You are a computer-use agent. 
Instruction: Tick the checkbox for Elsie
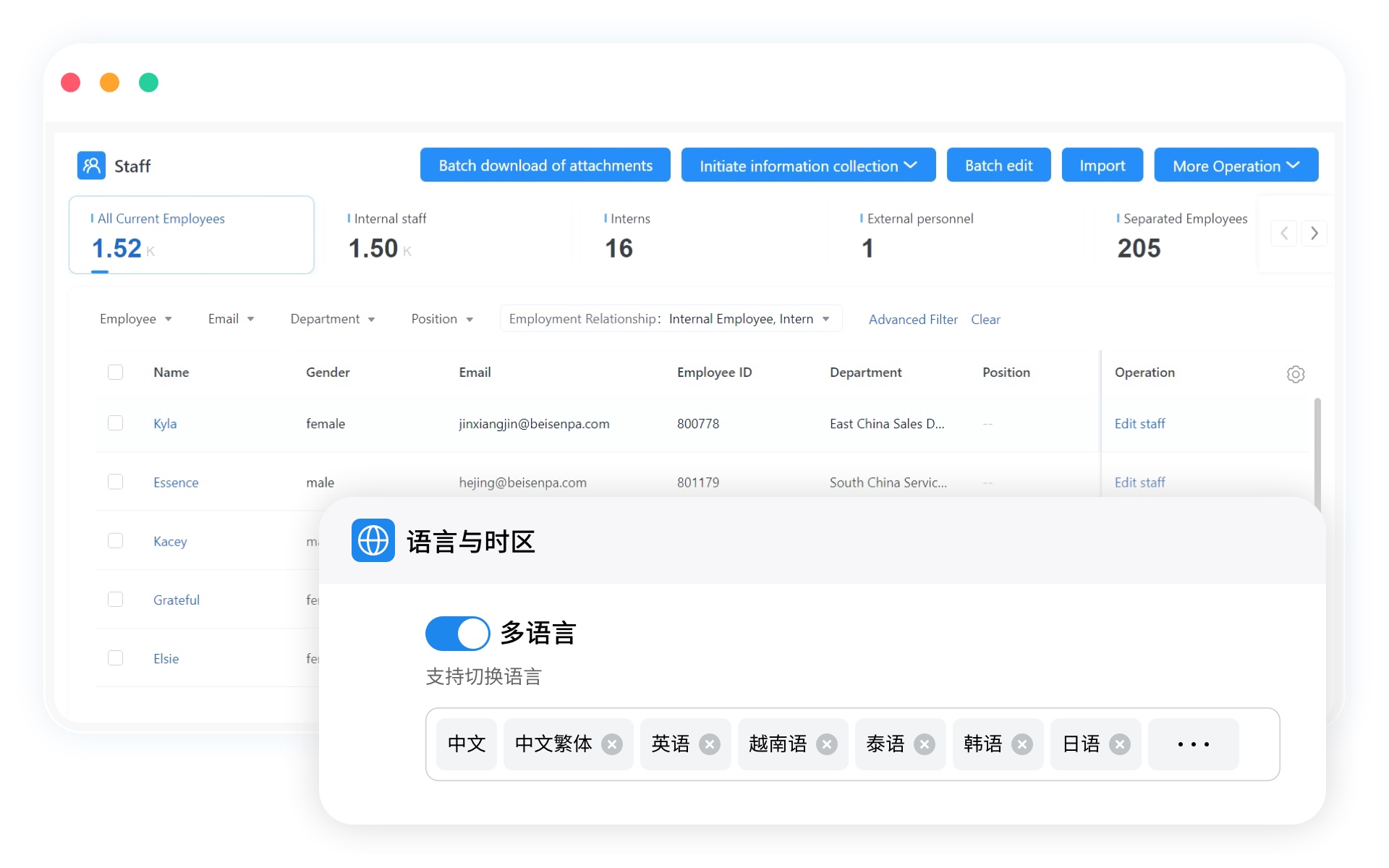pyautogui.click(x=115, y=658)
